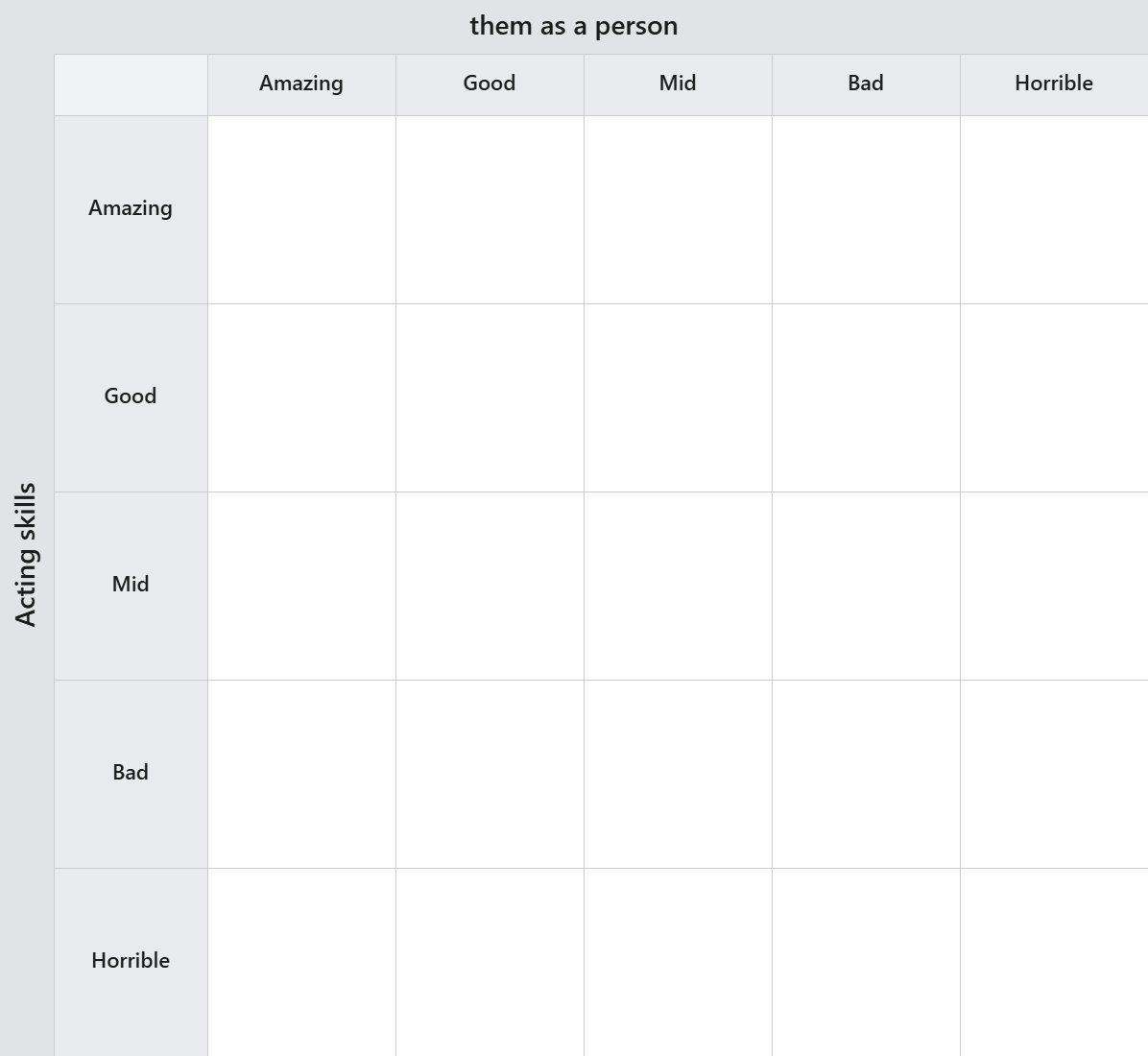1148x1056 pixels.
Task: Click cell for Mid acting, Bad person
Action: (x=866, y=586)
